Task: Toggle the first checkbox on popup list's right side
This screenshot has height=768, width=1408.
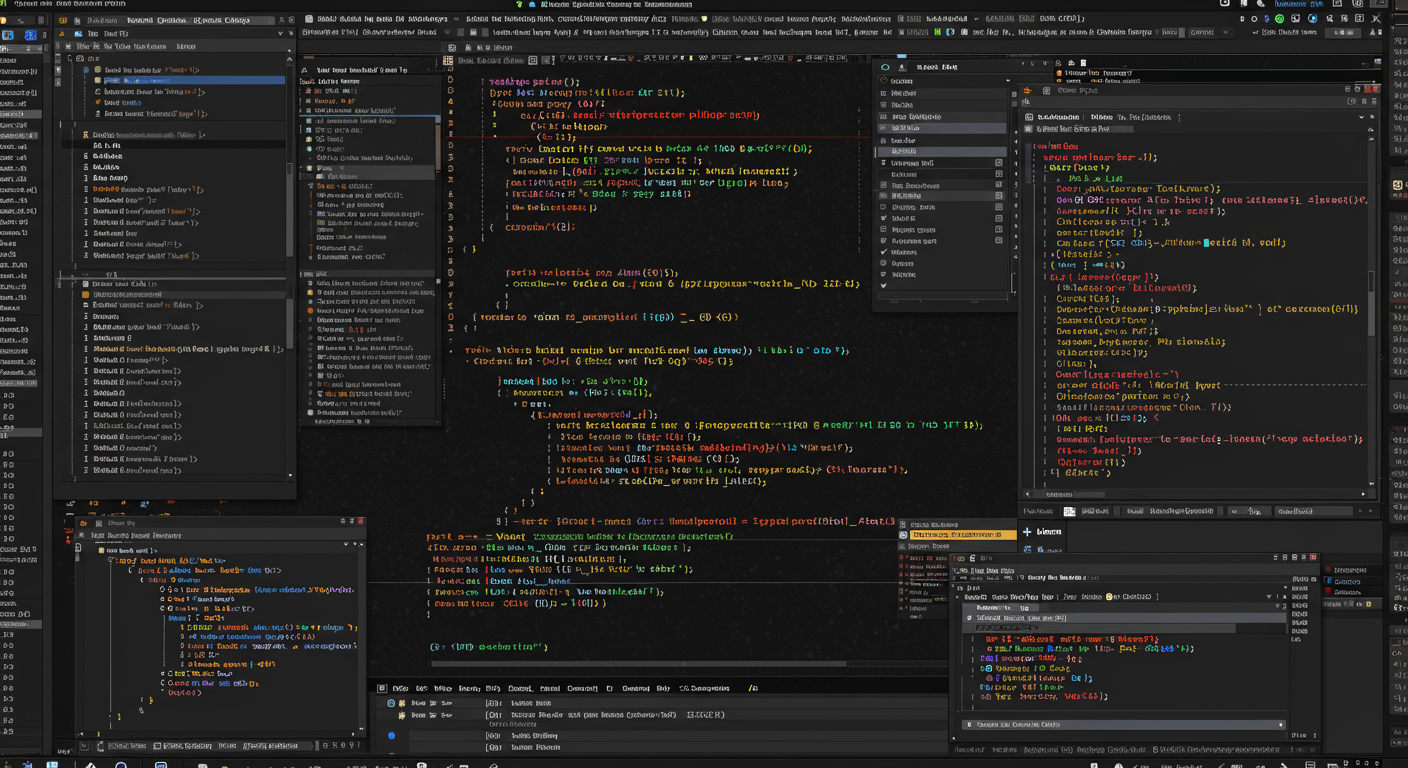Action: pyautogui.click(x=998, y=163)
